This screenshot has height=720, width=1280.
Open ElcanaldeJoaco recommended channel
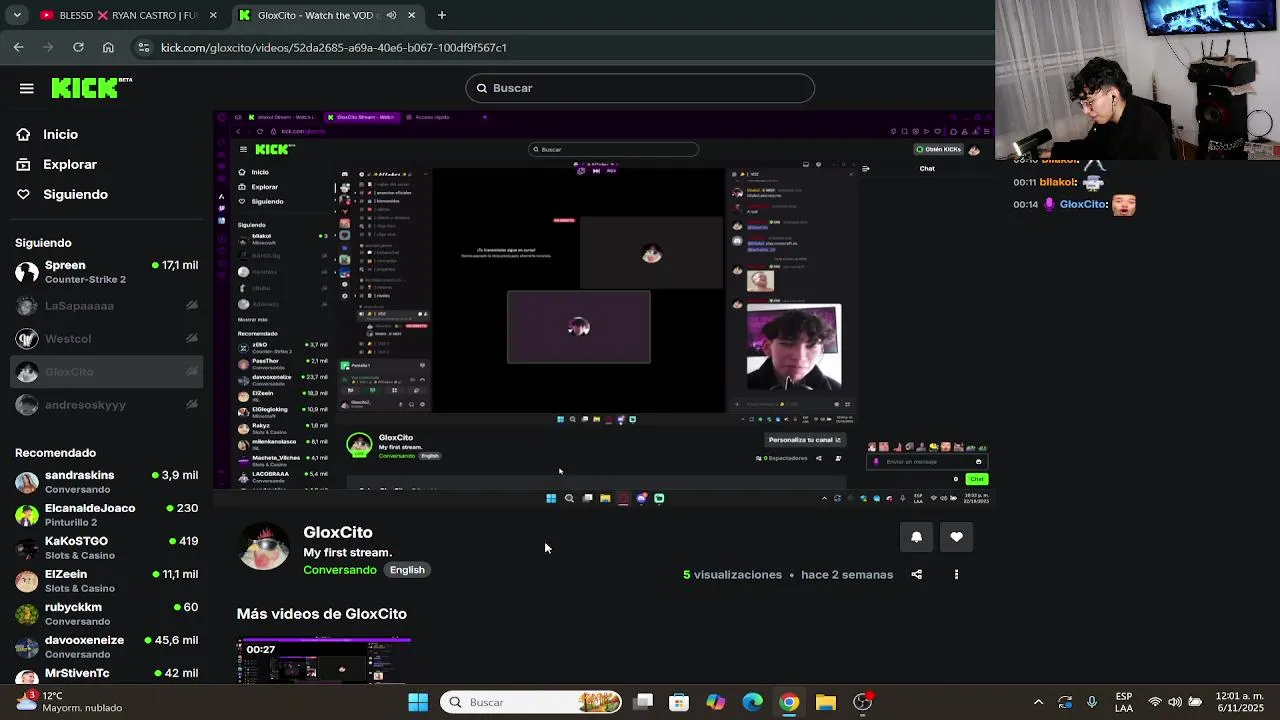point(107,515)
